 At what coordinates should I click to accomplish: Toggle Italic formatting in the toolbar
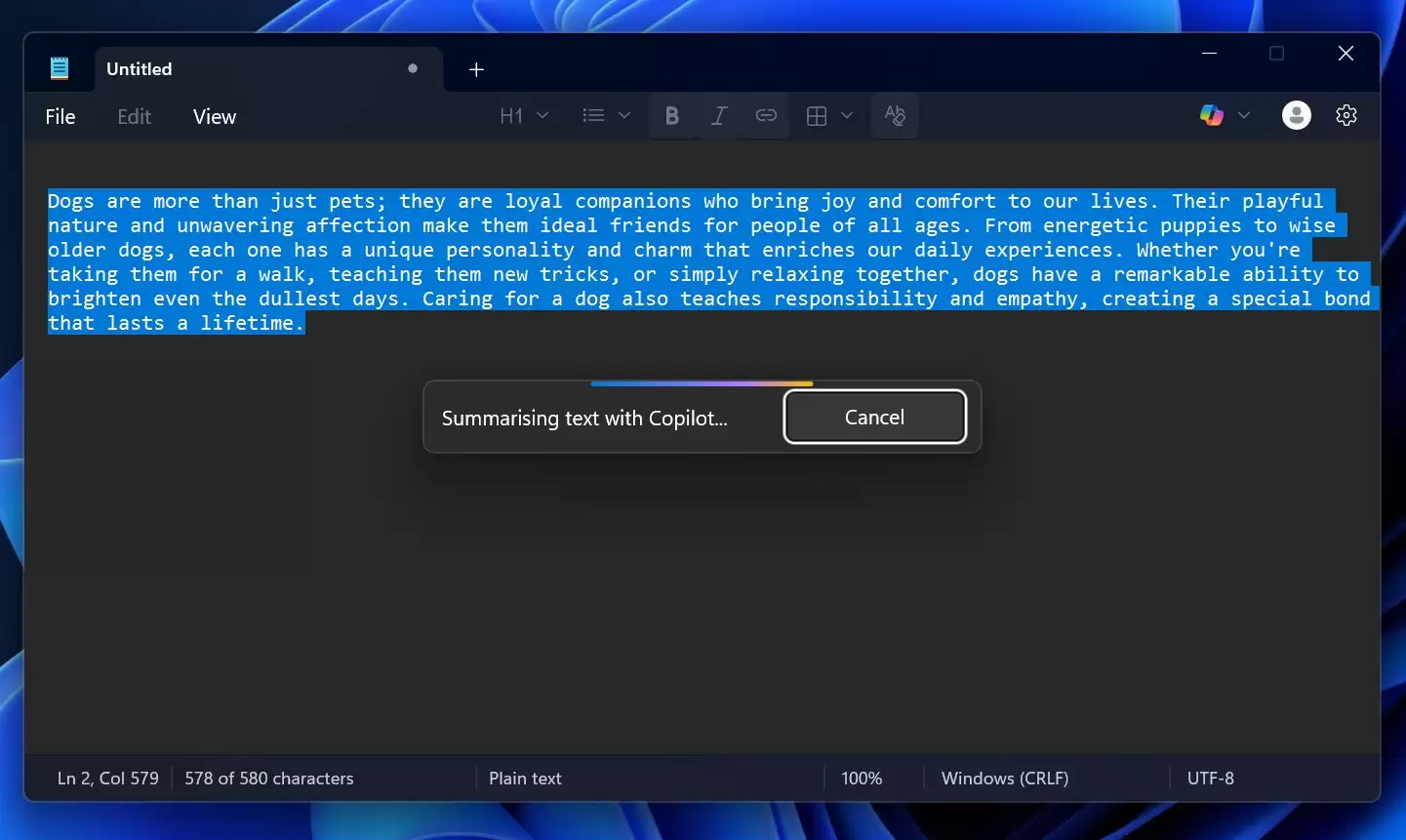tap(719, 116)
